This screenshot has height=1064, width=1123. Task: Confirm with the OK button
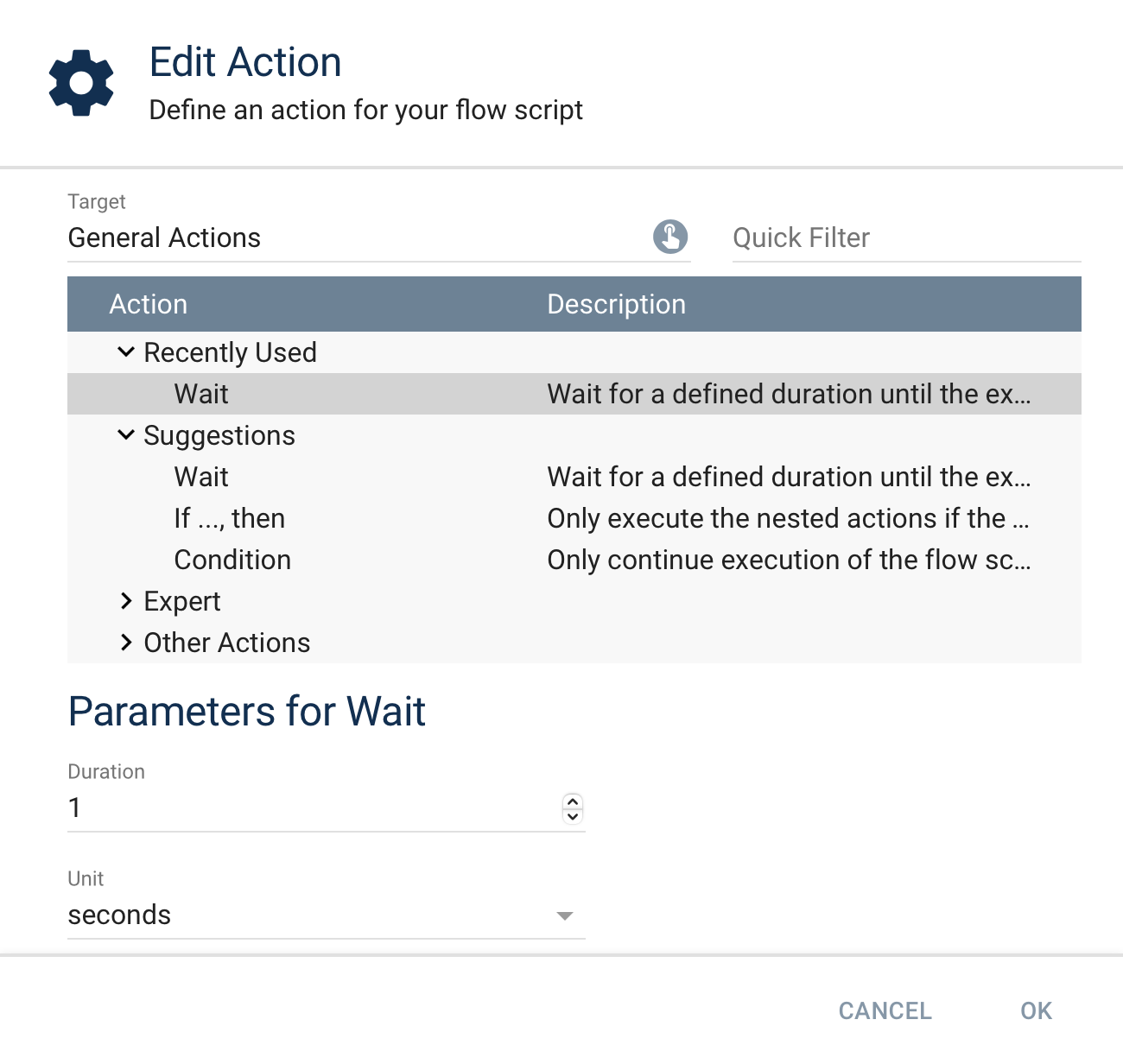click(x=1036, y=1010)
